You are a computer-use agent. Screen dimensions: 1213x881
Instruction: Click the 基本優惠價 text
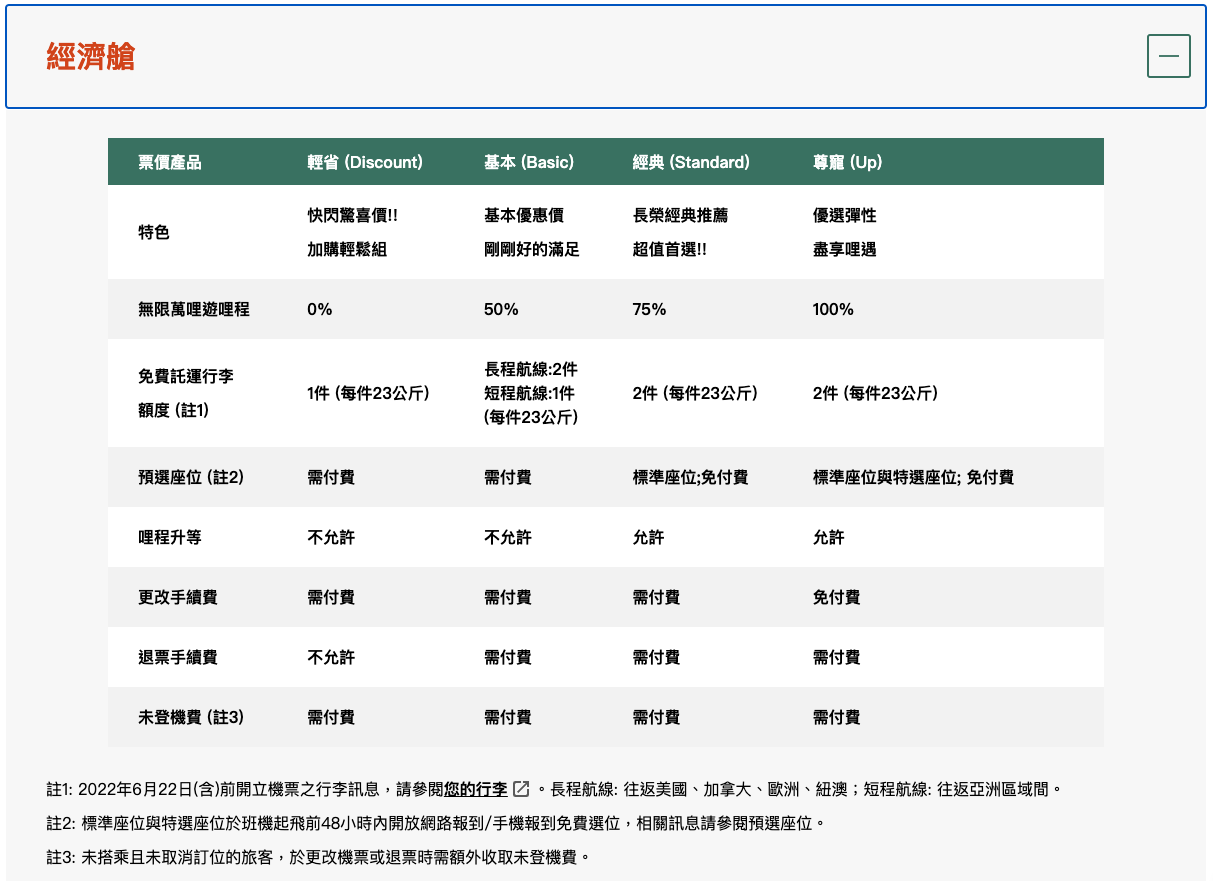(524, 215)
